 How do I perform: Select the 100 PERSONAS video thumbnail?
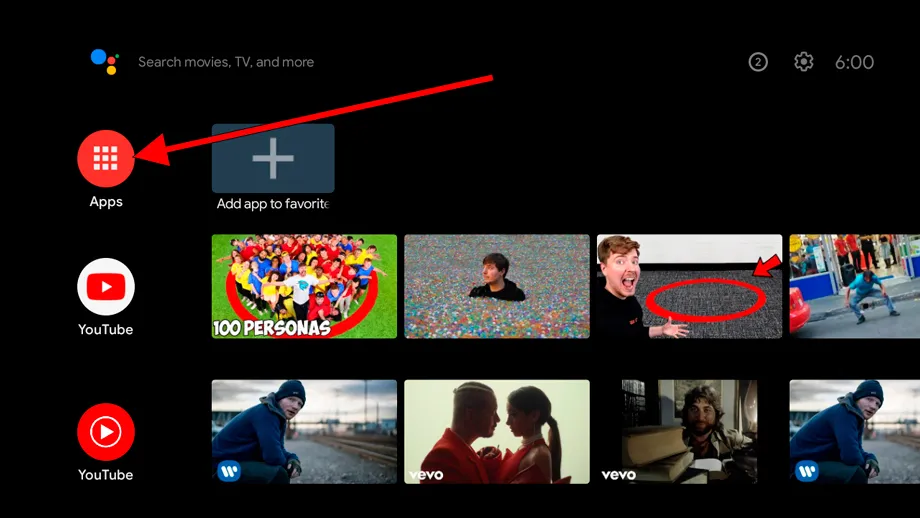click(x=304, y=286)
